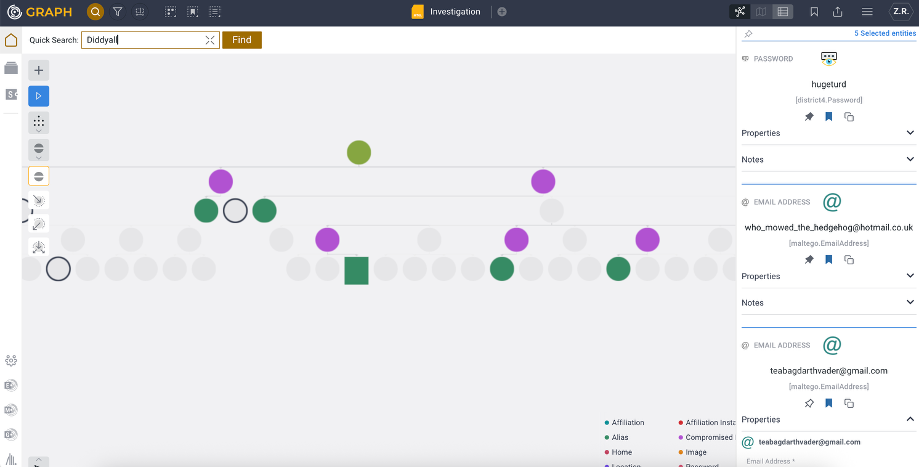The height and width of the screenshot is (468, 920).
Task: Click the Alias legend entry
Action: [x=616, y=438]
